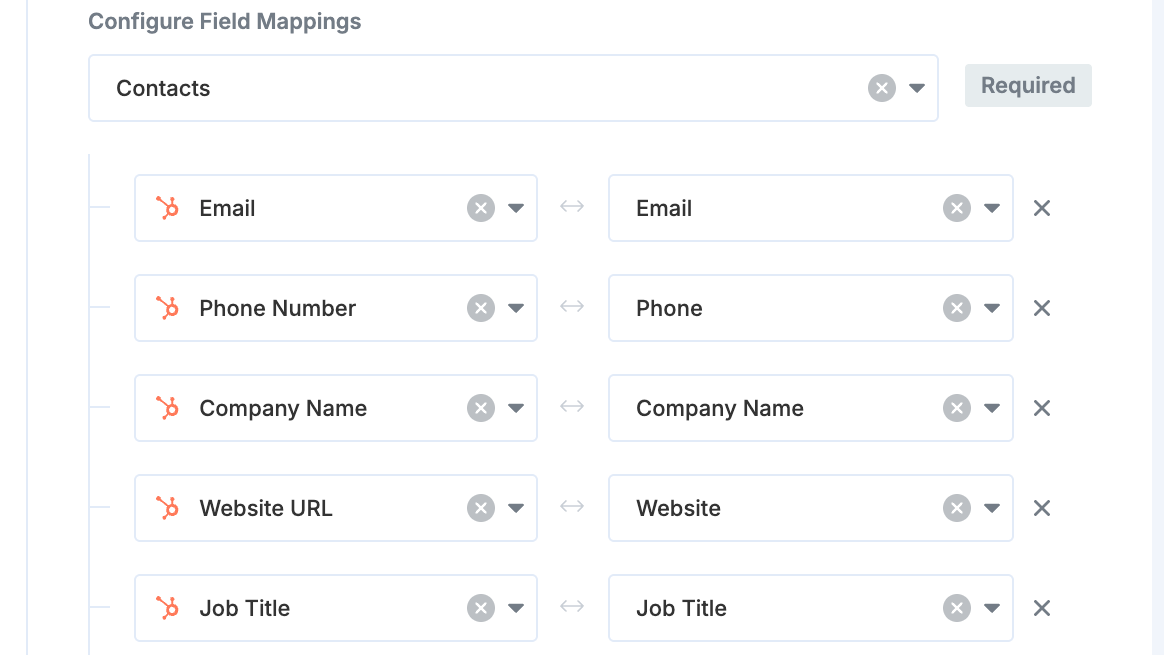Click the HubSpot icon beside Company Name

[x=167, y=408]
